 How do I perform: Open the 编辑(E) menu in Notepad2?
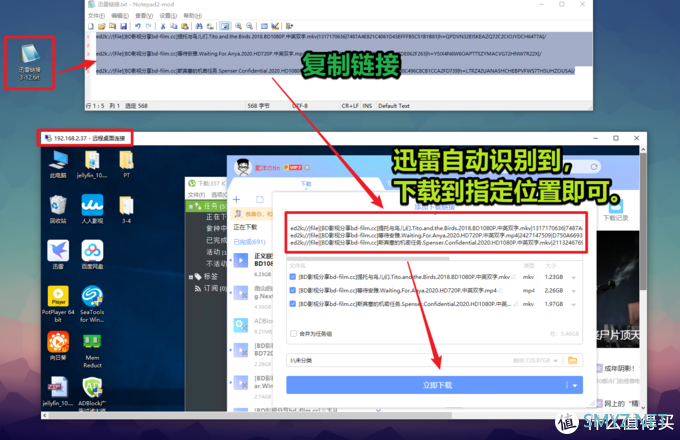click(x=120, y=16)
